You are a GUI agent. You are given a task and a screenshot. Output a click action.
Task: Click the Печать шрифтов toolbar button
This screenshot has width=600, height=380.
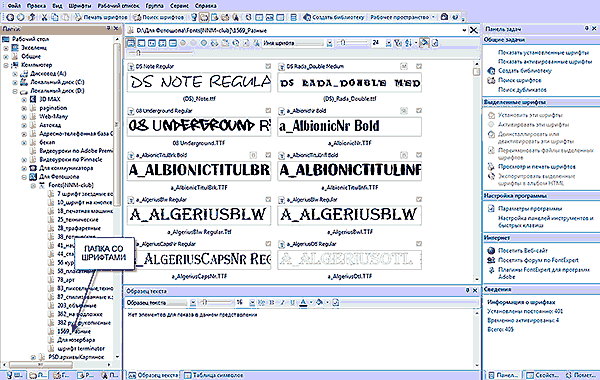[101, 17]
